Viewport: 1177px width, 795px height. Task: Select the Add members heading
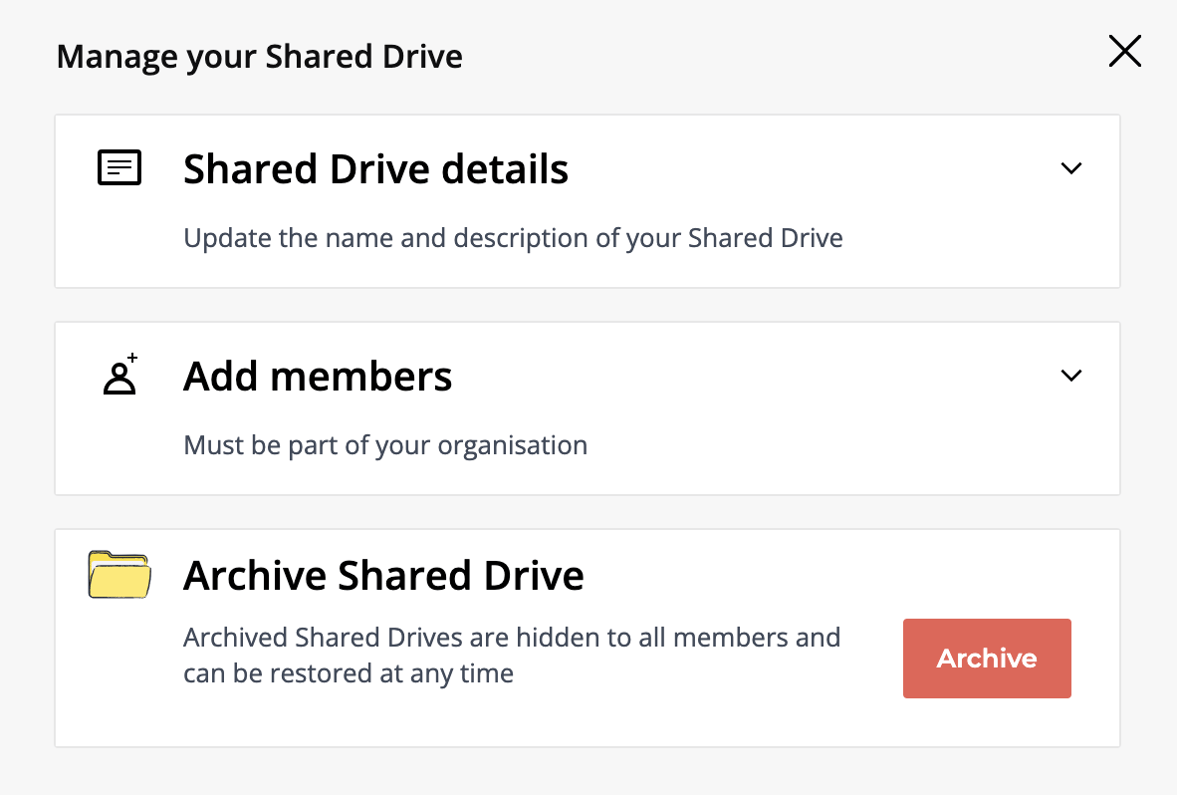[317, 377]
